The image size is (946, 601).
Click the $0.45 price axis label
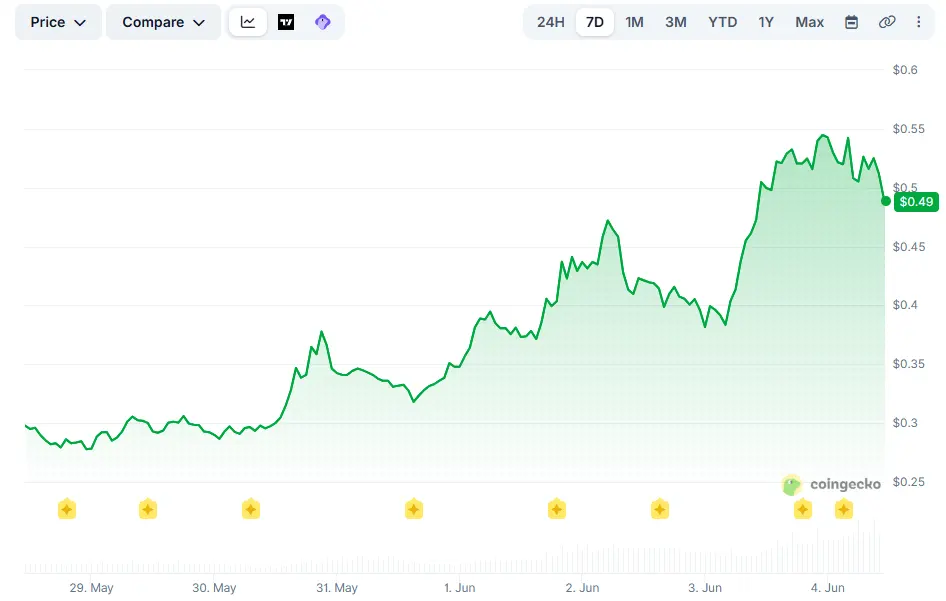(909, 247)
